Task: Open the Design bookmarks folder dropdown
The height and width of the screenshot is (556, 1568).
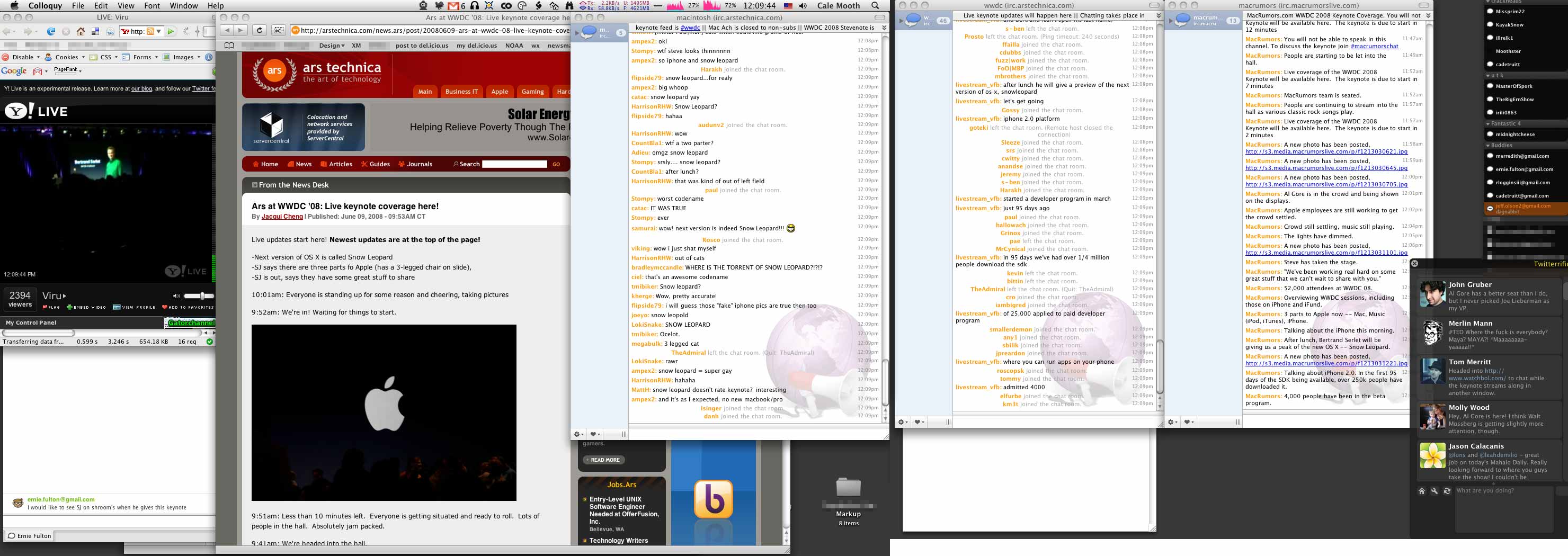Action: tap(332, 46)
